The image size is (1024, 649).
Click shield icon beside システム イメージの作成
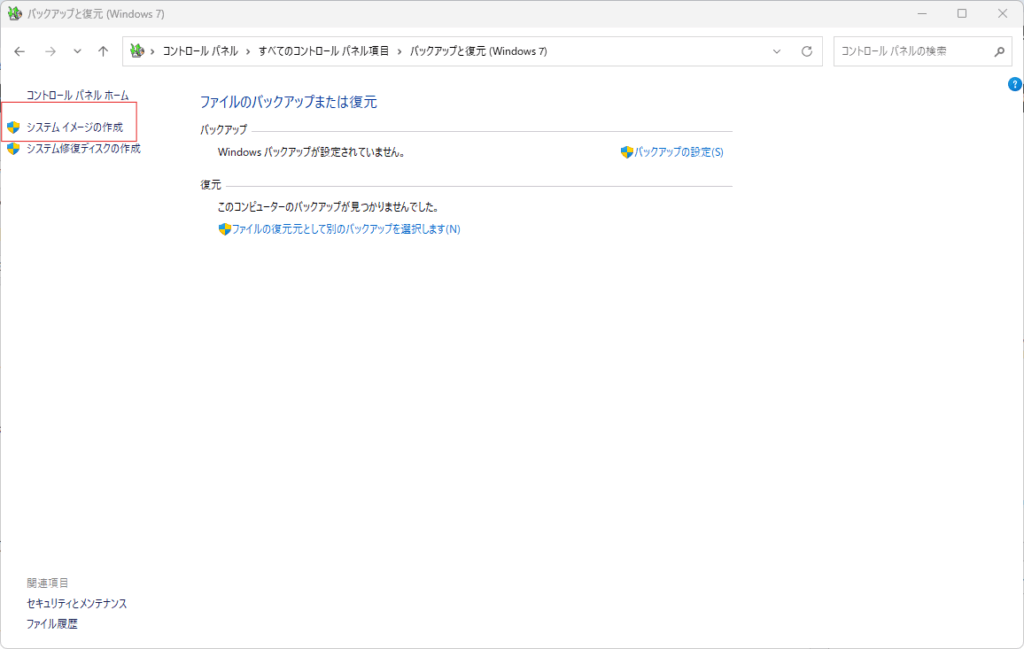tap(14, 127)
